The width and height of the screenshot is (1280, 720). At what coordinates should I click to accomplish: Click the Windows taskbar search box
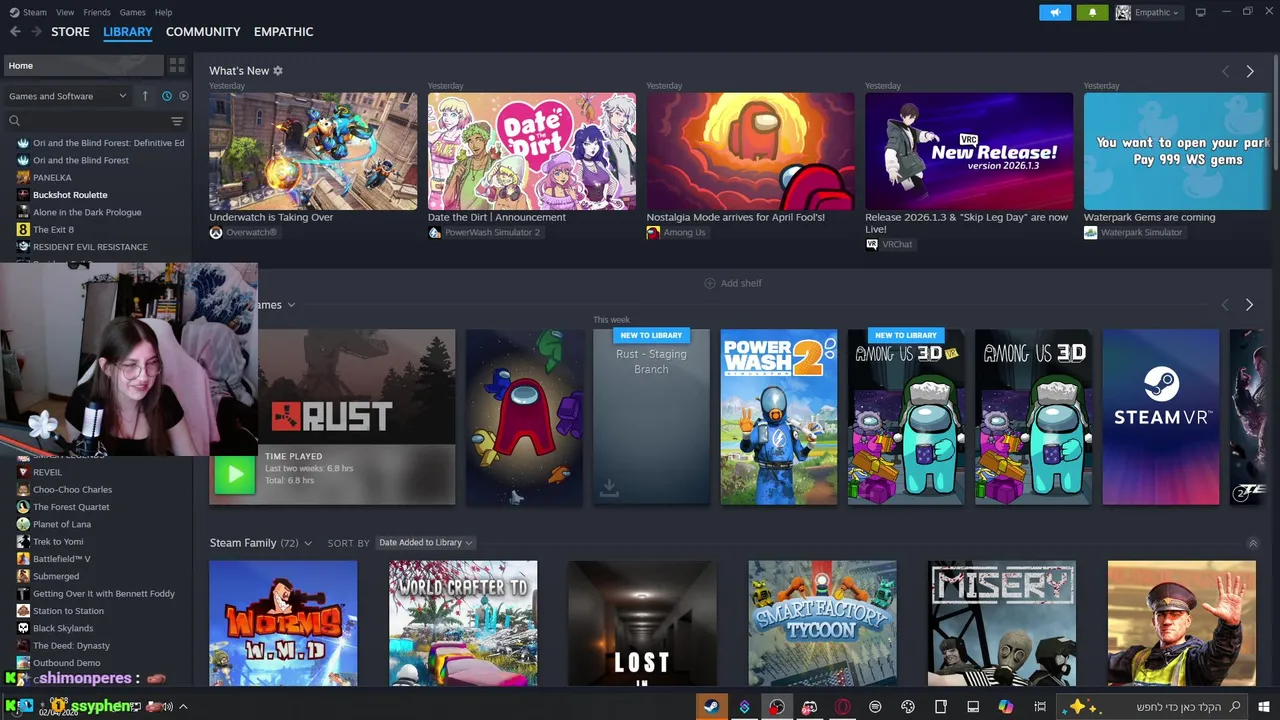tap(1154, 707)
